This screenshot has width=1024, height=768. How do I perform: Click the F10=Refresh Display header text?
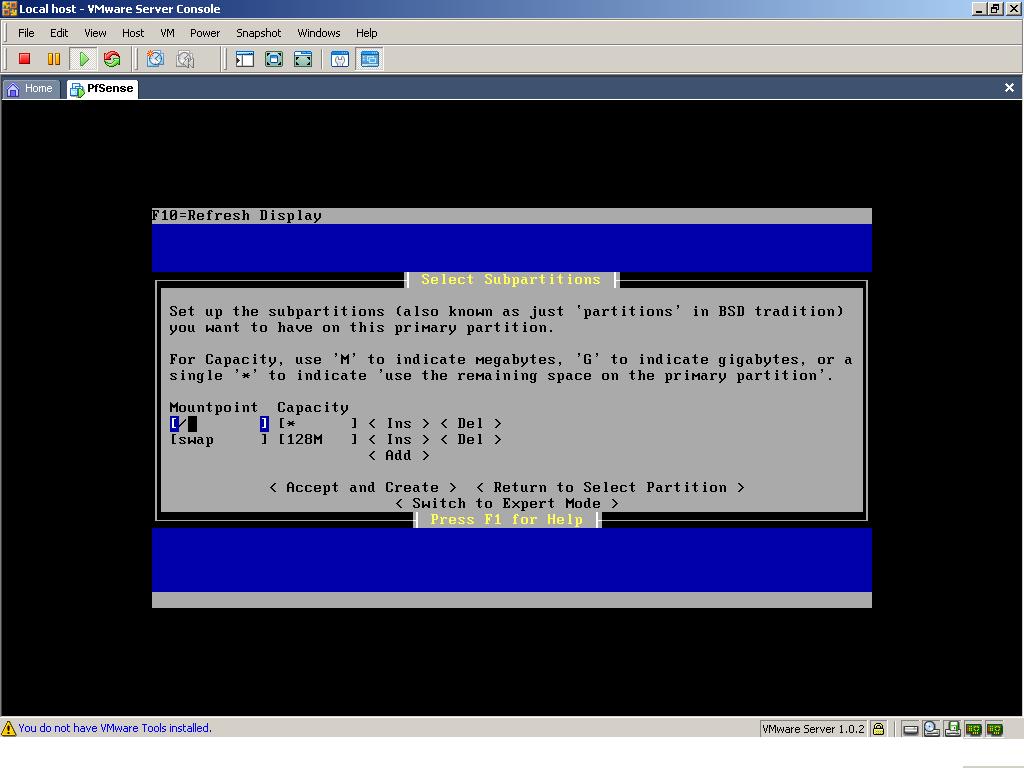point(236,216)
